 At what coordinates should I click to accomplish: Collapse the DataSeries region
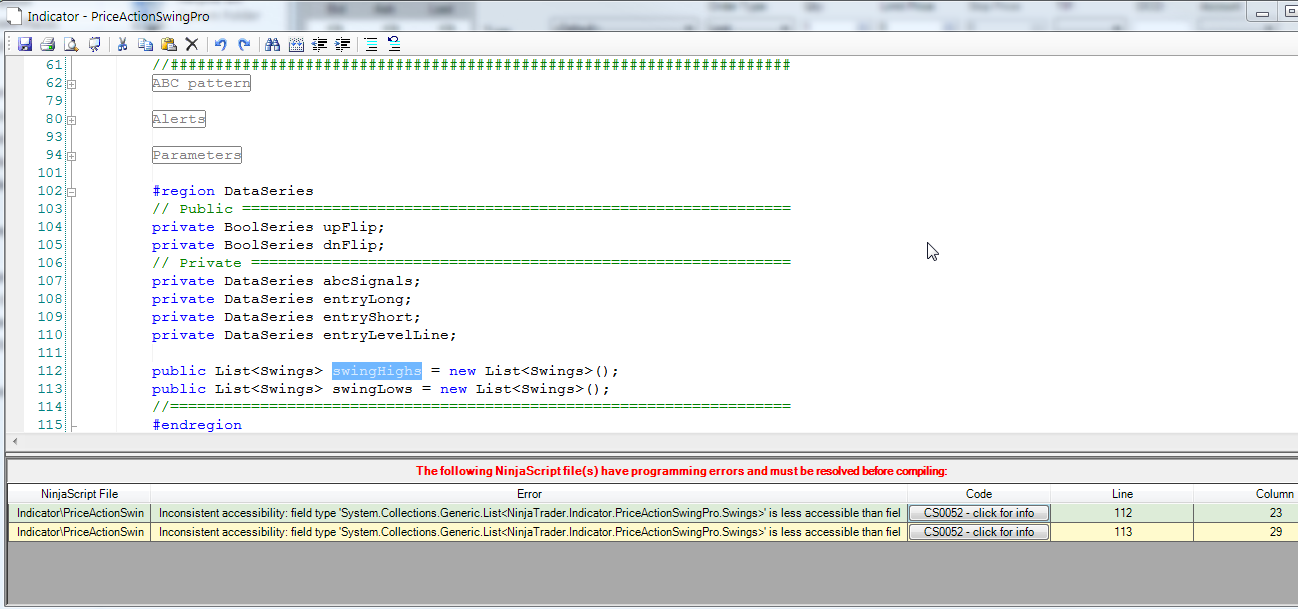pyautogui.click(x=72, y=192)
